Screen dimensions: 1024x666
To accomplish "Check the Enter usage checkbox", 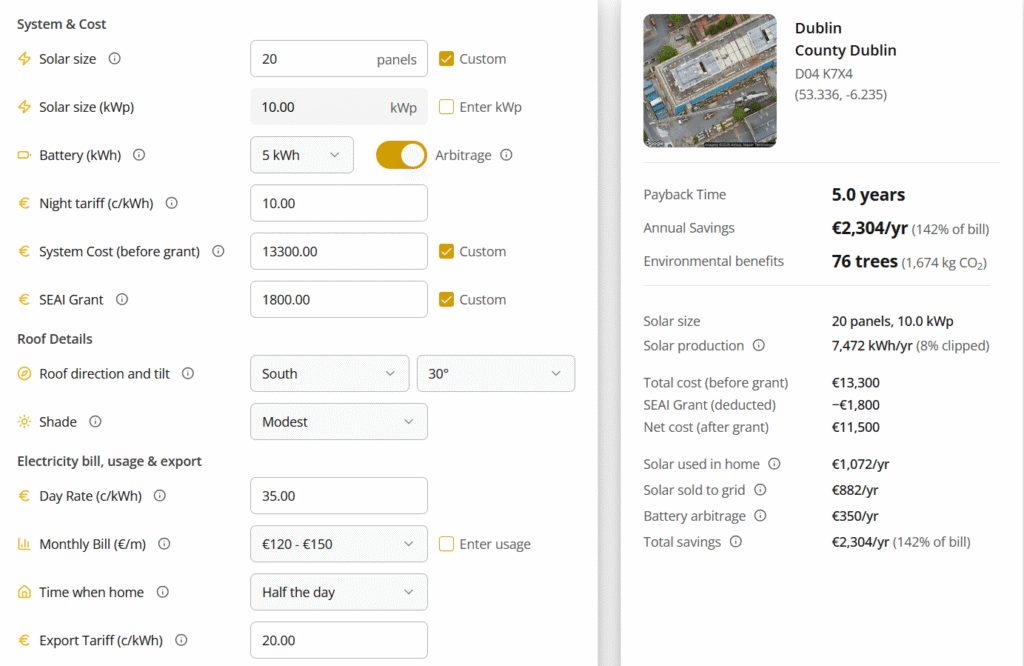I will (446, 543).
